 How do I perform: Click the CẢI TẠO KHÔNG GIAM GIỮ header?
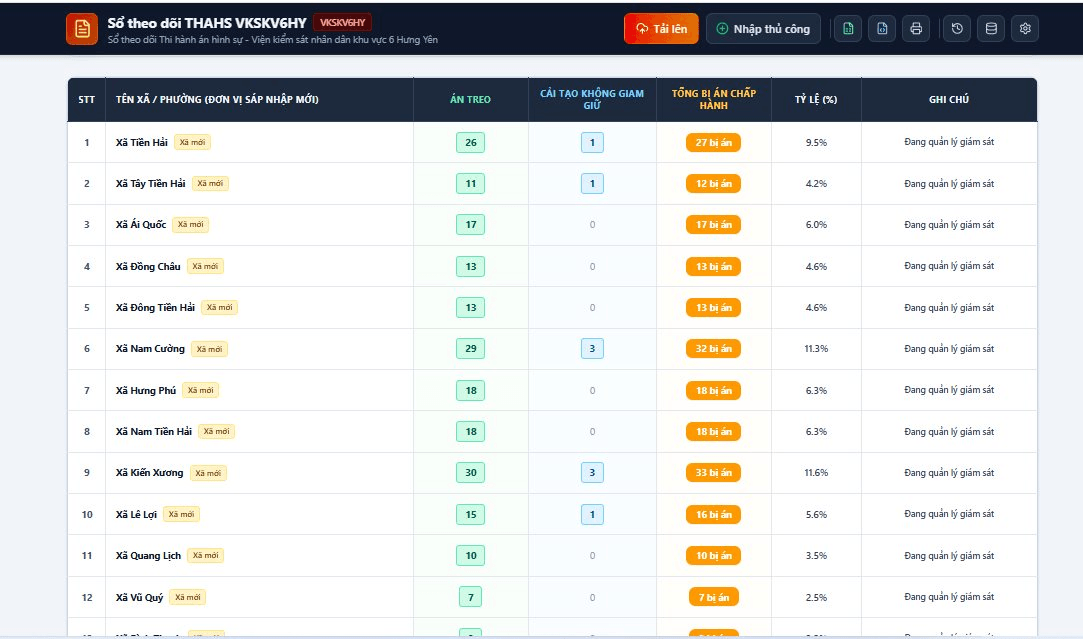(x=592, y=99)
